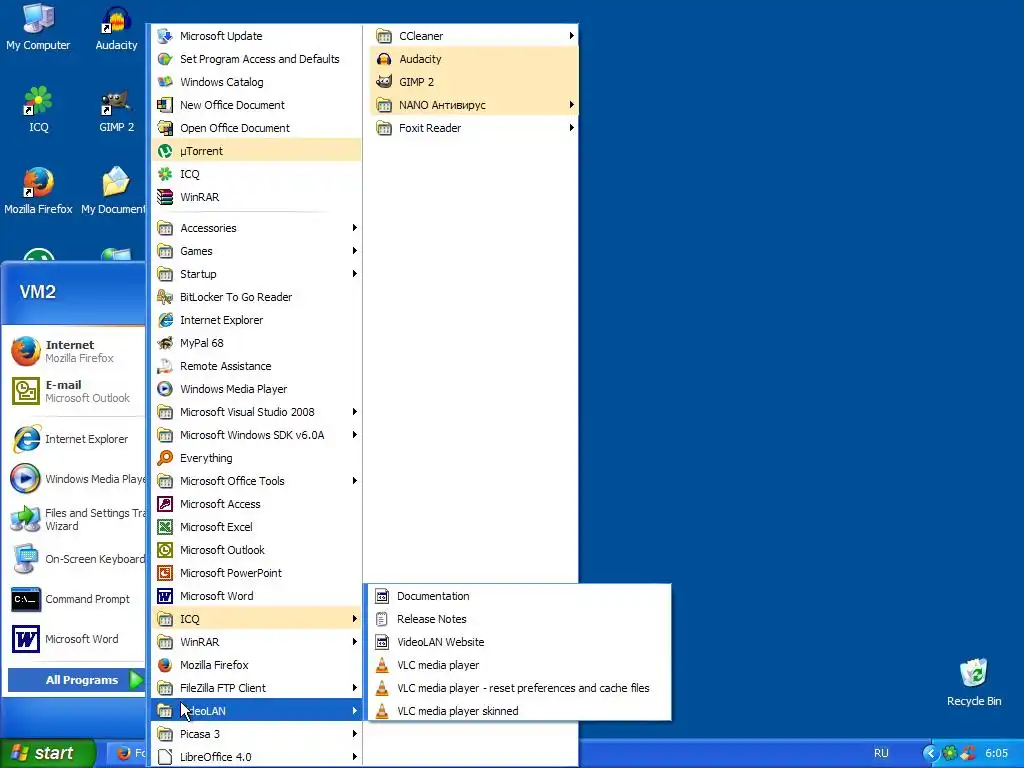This screenshot has height=768, width=1024.
Task: Launch Microsoft Outlook in programs list
Action: pos(256,550)
